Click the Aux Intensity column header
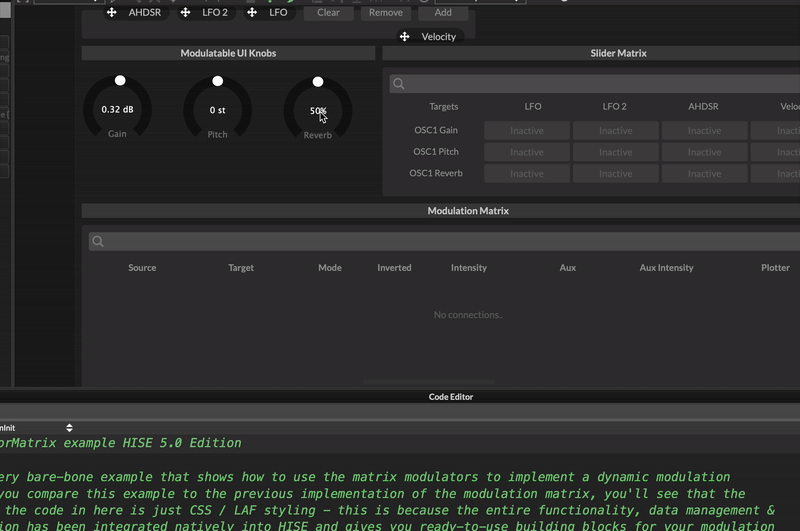 666,268
